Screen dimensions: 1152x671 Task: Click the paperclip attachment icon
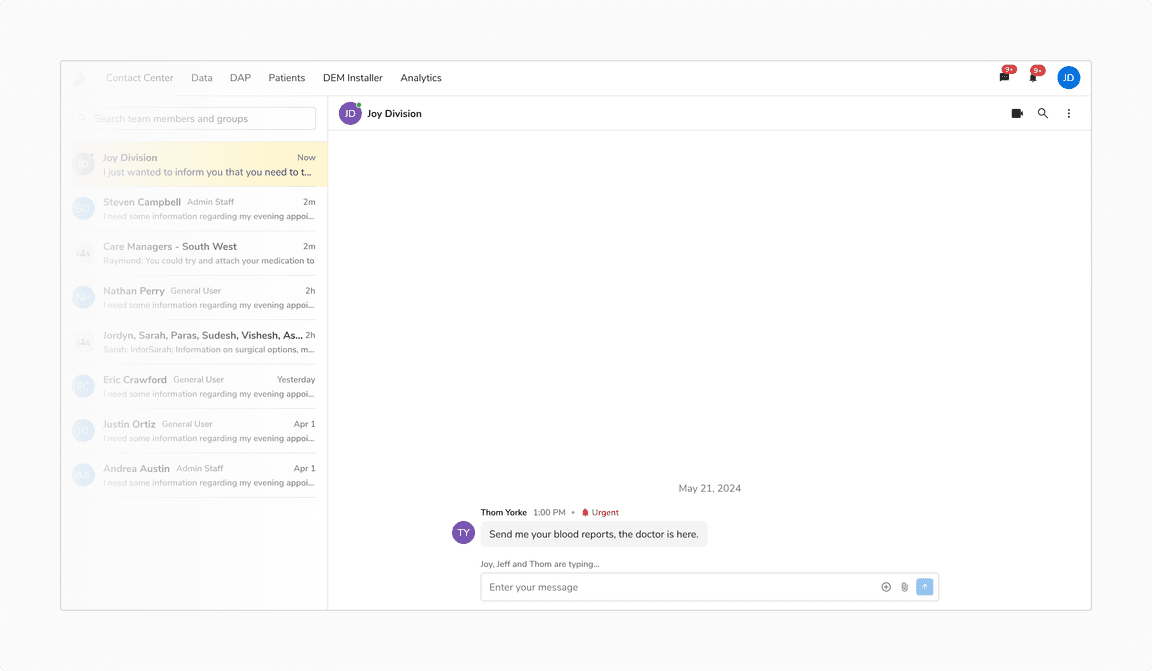(904, 587)
